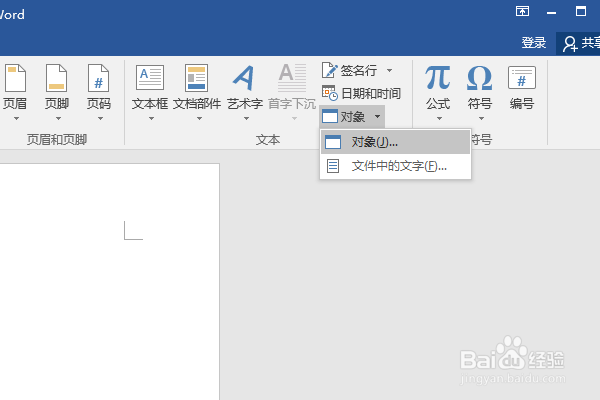Expand the 对象 dropdown arrow

[x=377, y=116]
